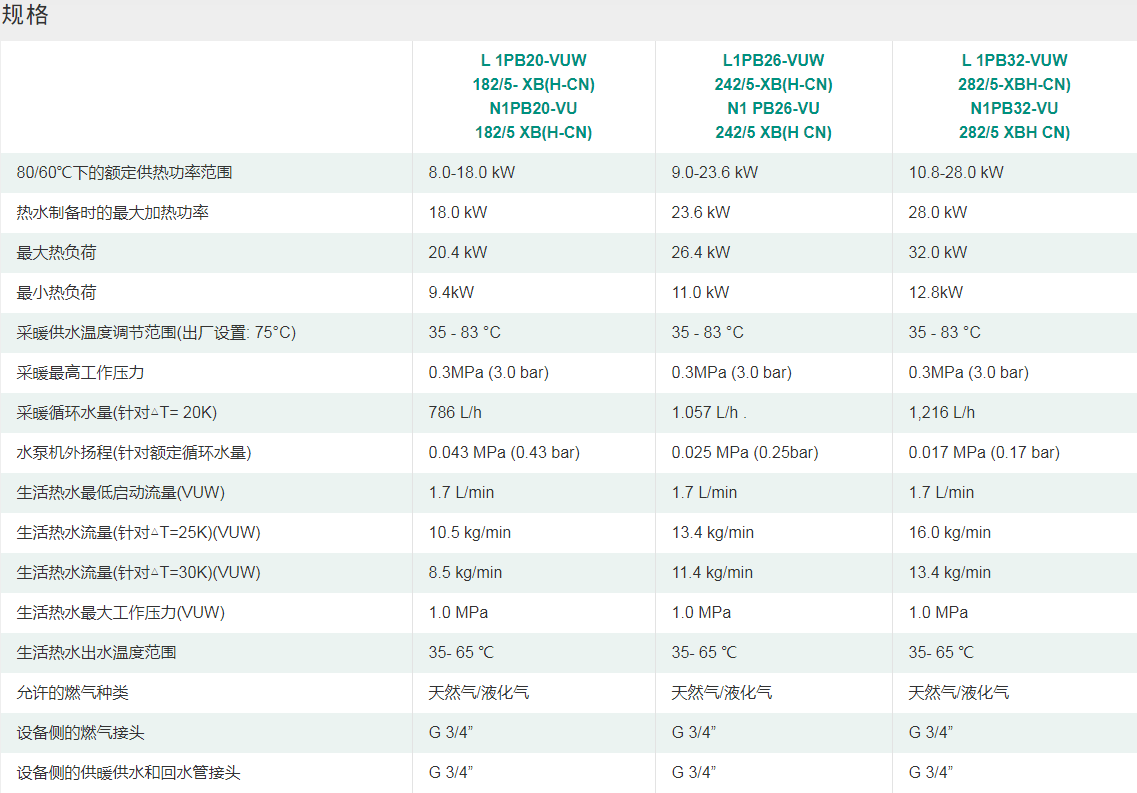Click the L 1PB32-VUW model column header
This screenshot has width=1137, height=793.
1014,96
